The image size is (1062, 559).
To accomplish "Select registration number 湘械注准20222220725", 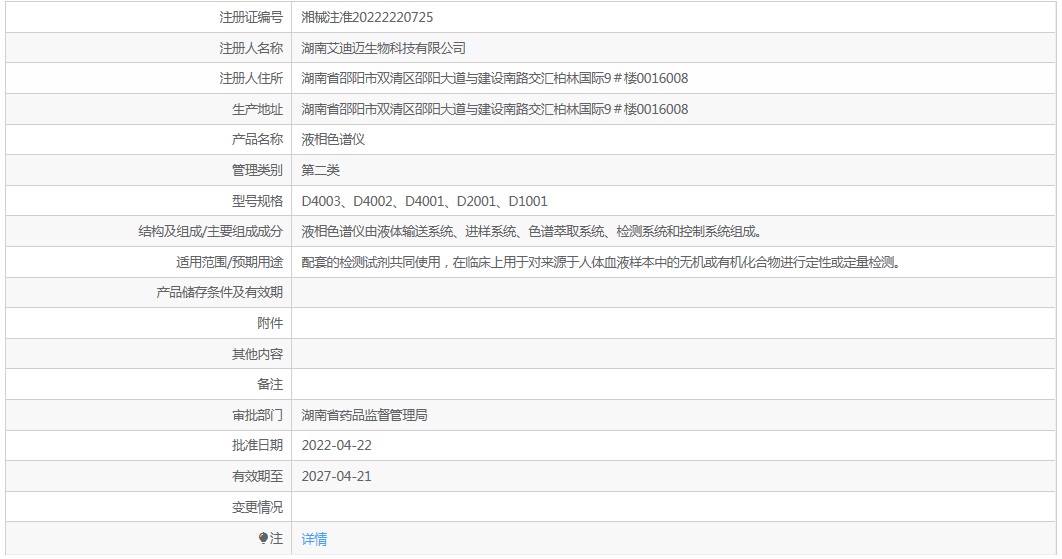I will click(367, 17).
